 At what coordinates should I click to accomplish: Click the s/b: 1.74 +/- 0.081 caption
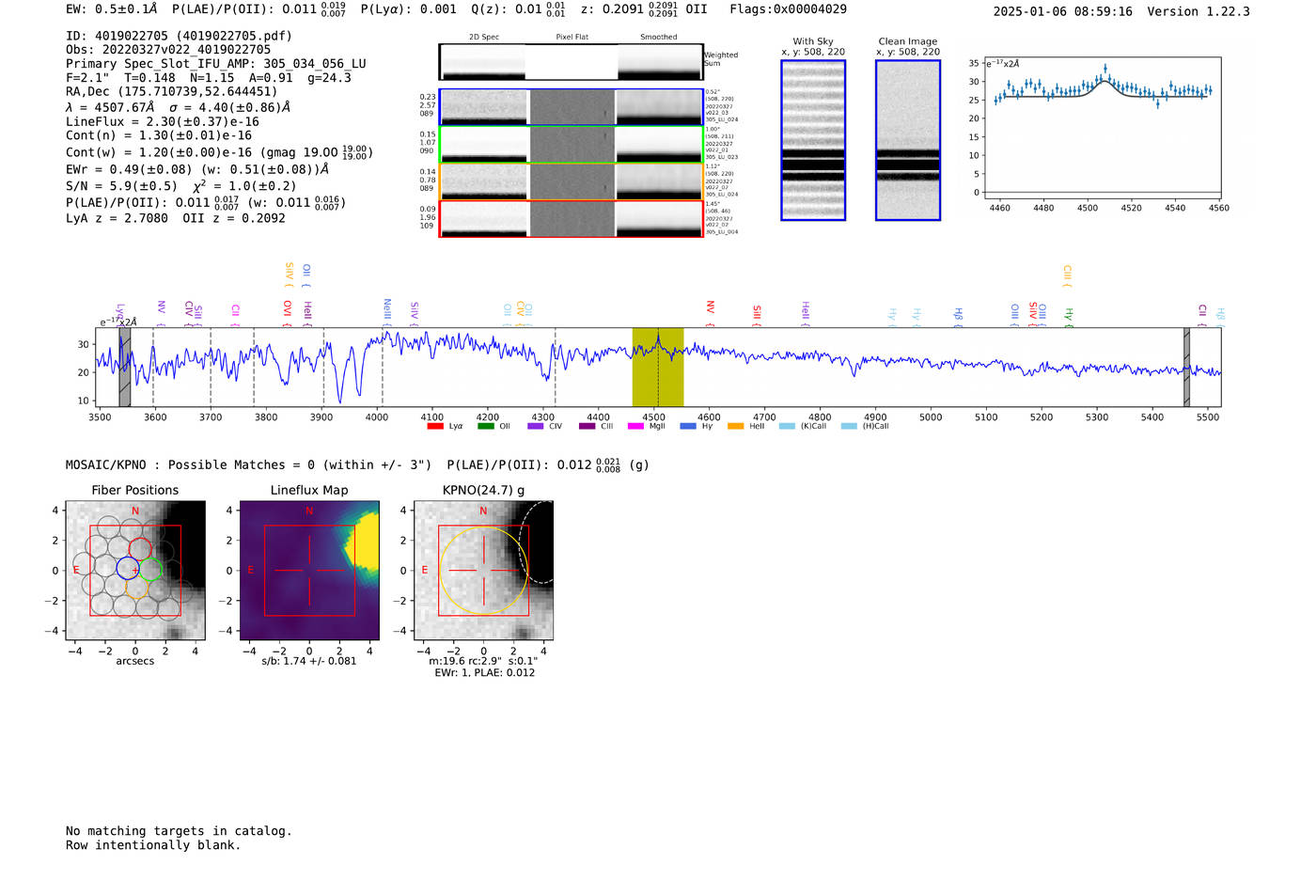tap(309, 661)
